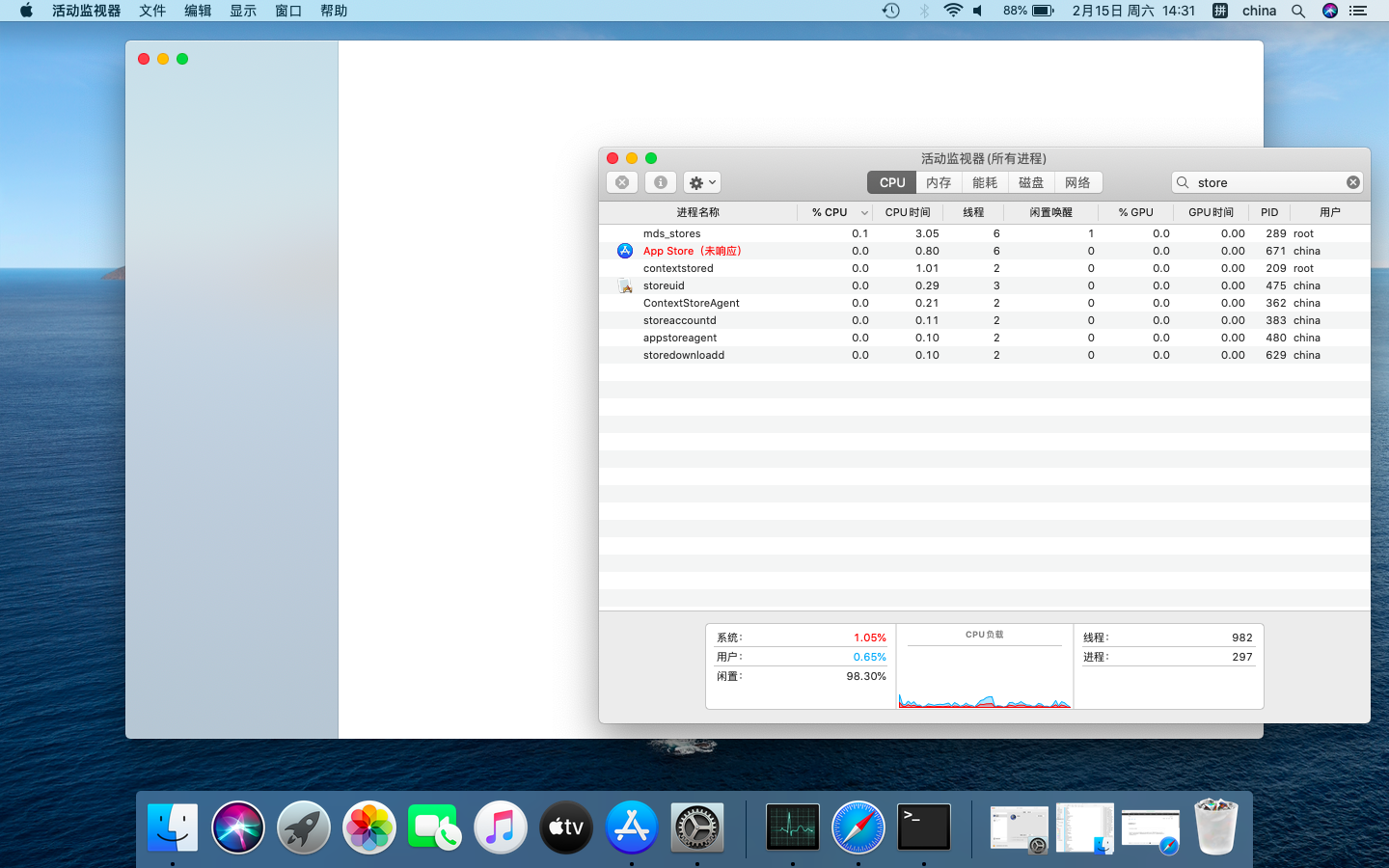Select the storedownloadd process row
The width and height of the screenshot is (1389, 868).
(684, 355)
